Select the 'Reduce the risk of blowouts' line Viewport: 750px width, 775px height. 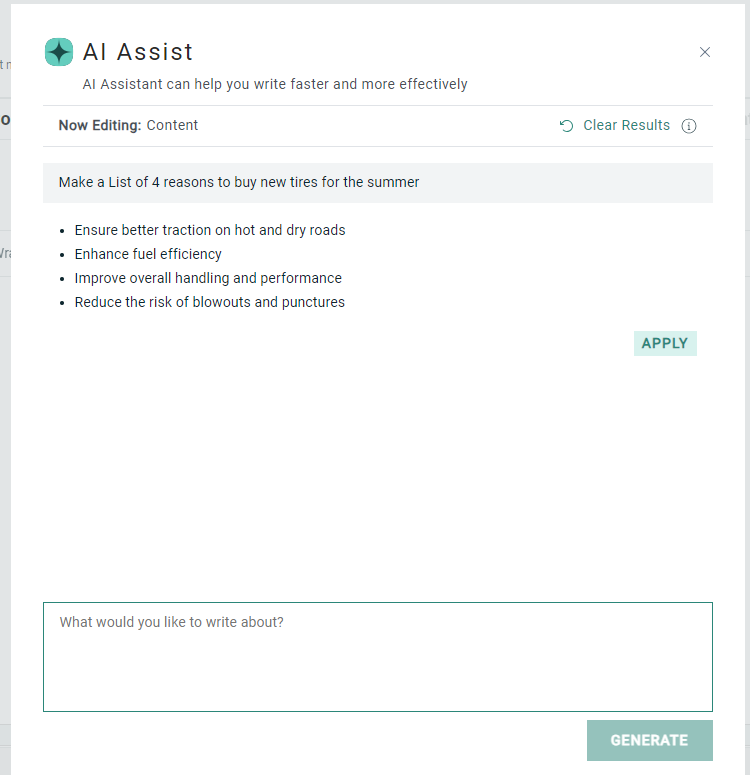pyautogui.click(x=209, y=302)
